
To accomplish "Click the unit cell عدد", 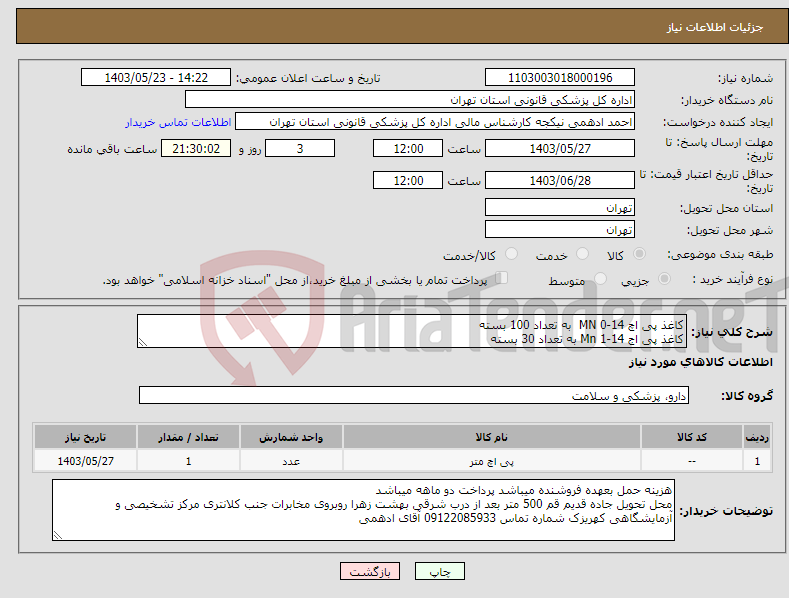I will (x=291, y=461).
